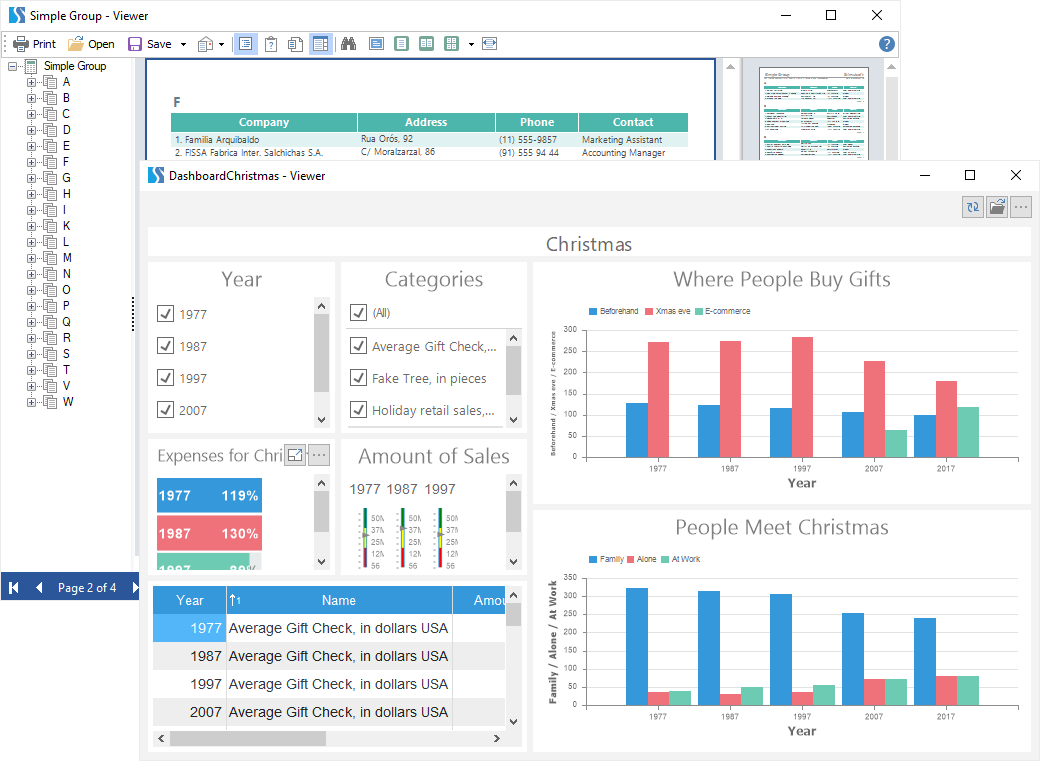Viewport: 1040px width, 761px height.
Task: Click the Help question mark icon
Action: click(886, 44)
